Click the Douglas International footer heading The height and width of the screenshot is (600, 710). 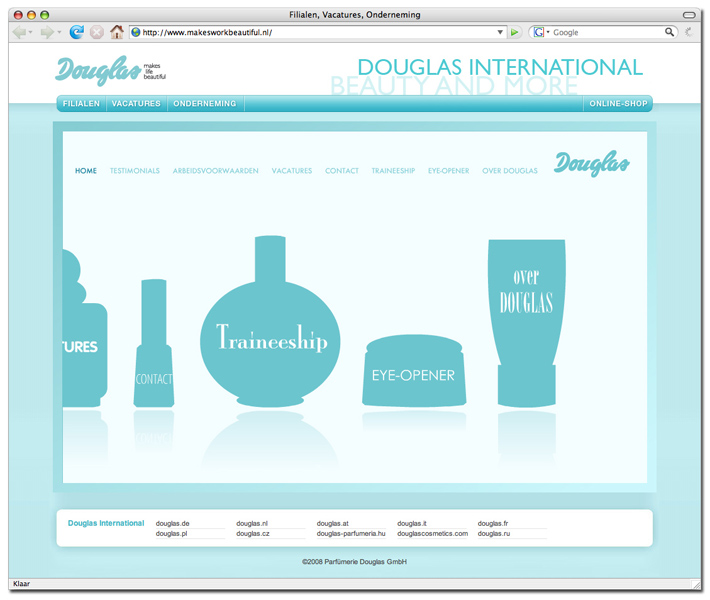point(106,523)
